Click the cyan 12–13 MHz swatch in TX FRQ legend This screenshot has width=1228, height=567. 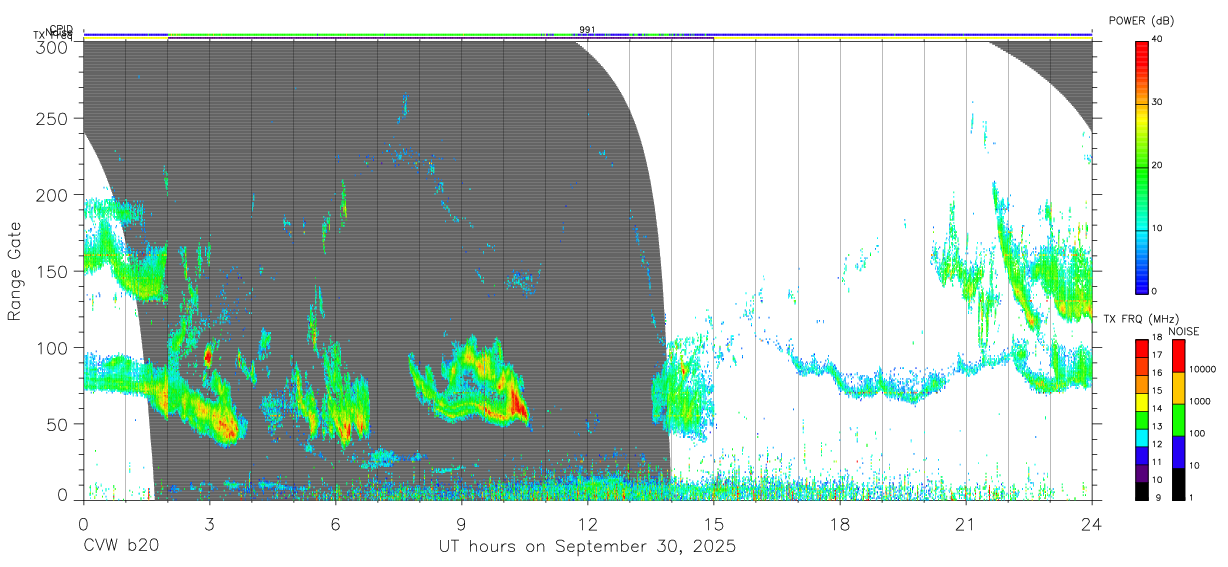pos(1142,437)
